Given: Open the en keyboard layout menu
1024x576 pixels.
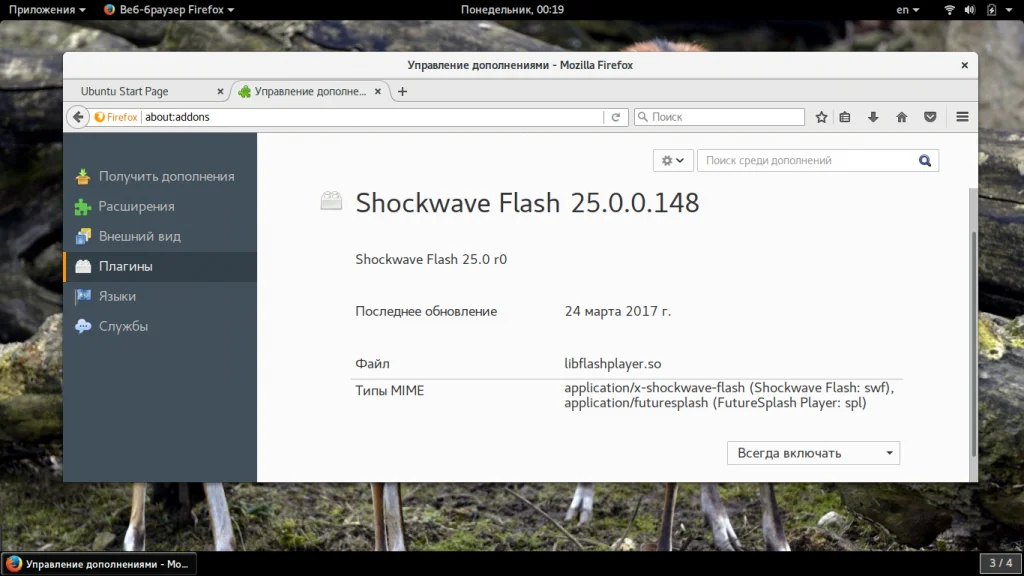Looking at the screenshot, I should coord(907,10).
